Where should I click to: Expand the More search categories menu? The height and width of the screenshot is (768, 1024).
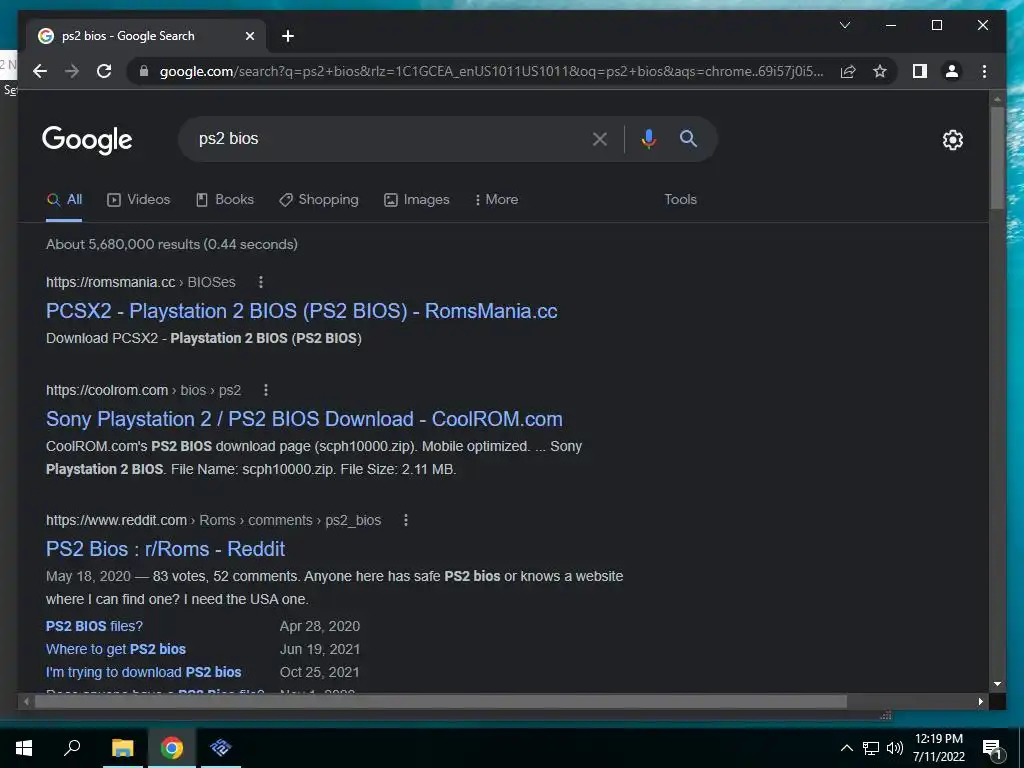tap(496, 200)
